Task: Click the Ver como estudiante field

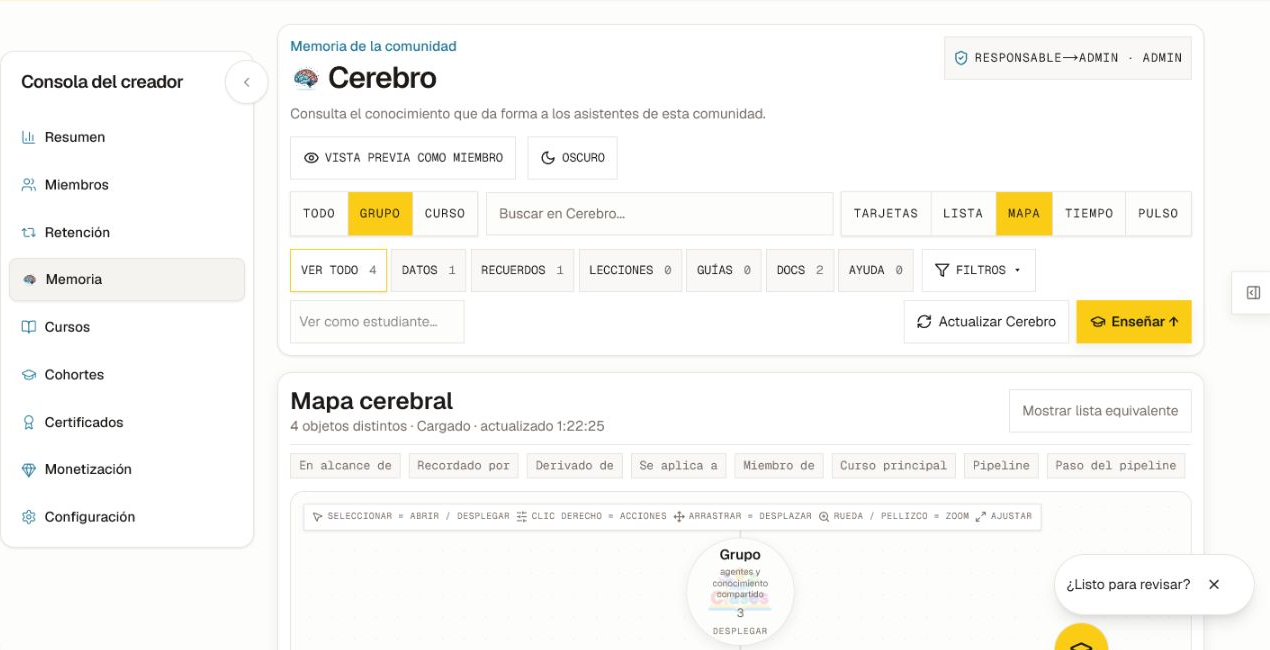Action: click(377, 322)
